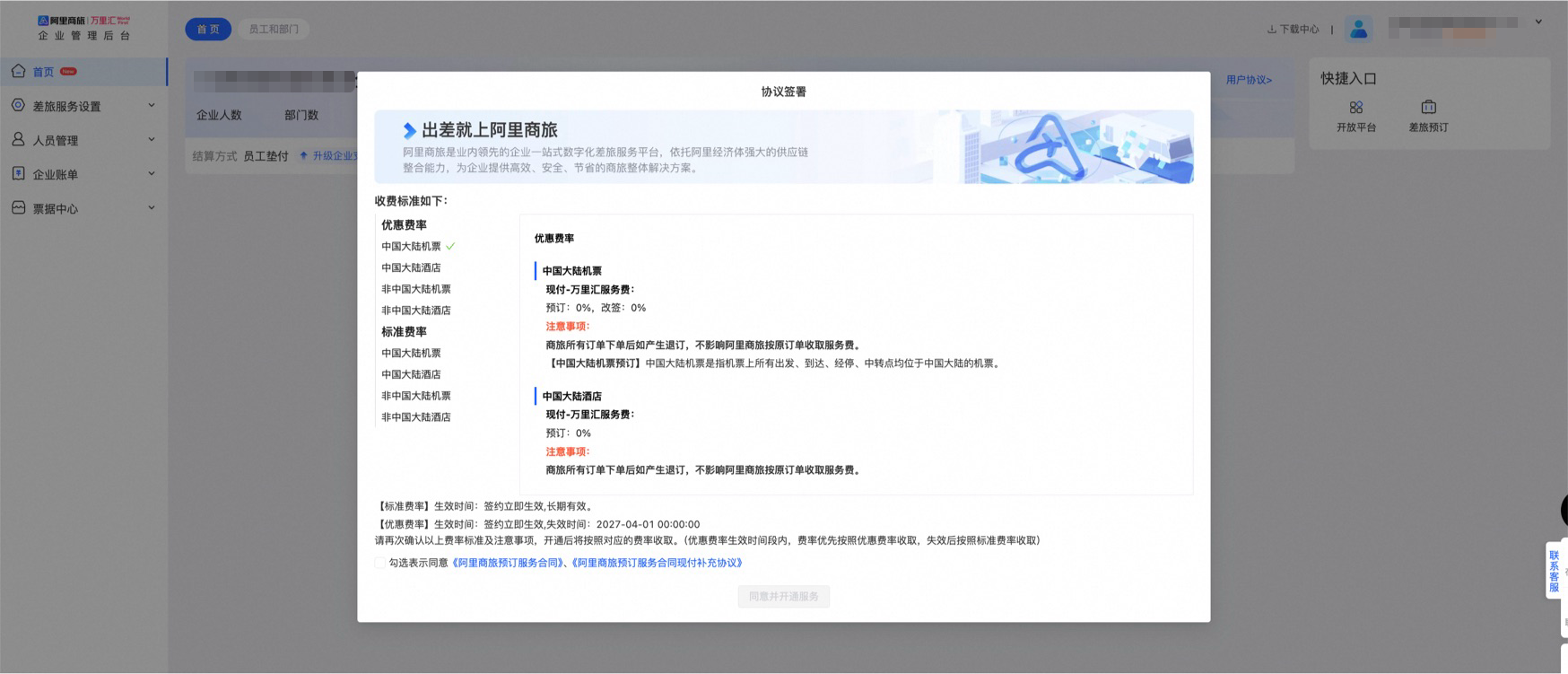Click the 首页 home icon in sidebar
The image size is (1568, 674).
click(18, 71)
